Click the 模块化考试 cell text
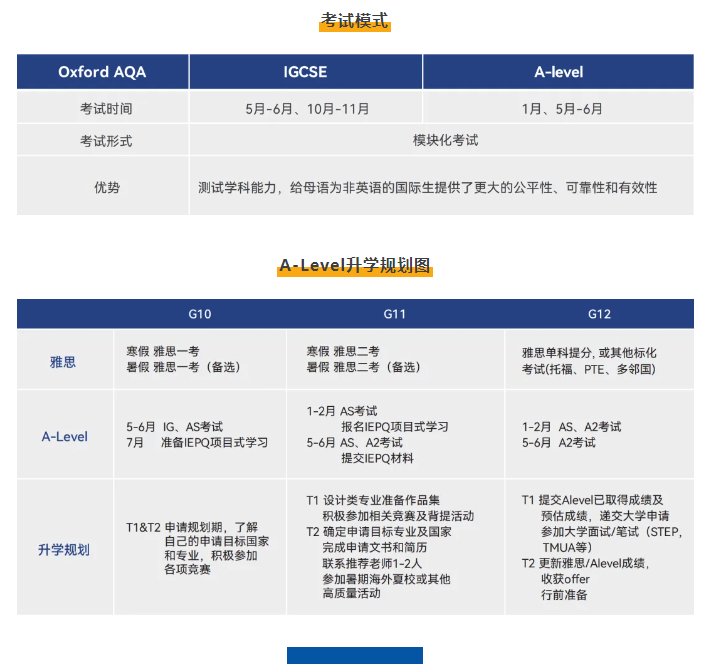 coord(445,140)
